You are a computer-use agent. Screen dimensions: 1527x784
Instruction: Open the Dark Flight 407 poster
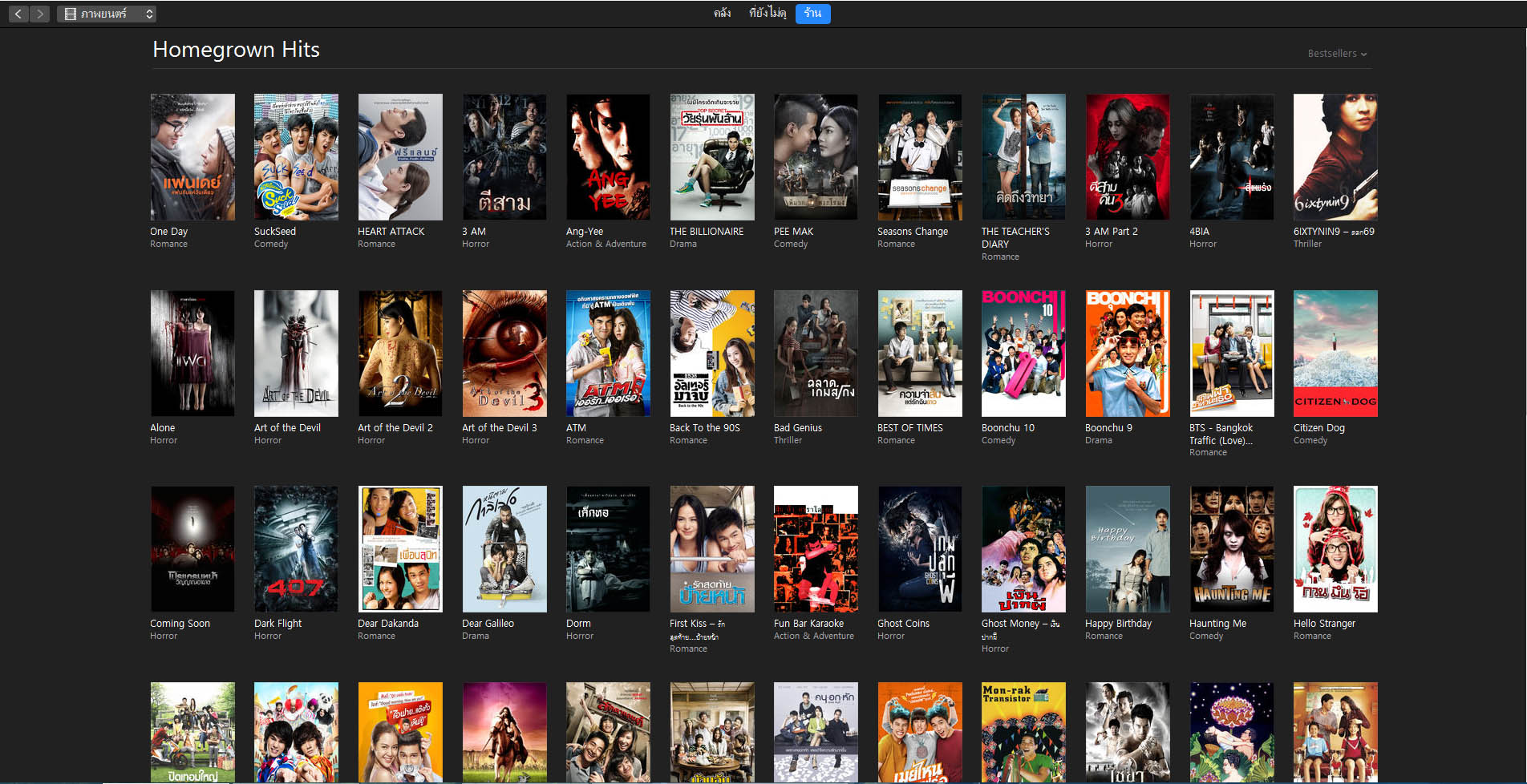[296, 549]
